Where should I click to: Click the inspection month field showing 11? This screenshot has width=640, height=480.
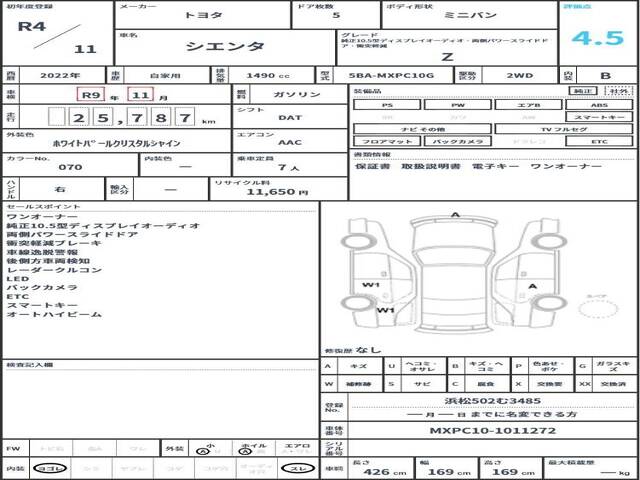coord(140,95)
